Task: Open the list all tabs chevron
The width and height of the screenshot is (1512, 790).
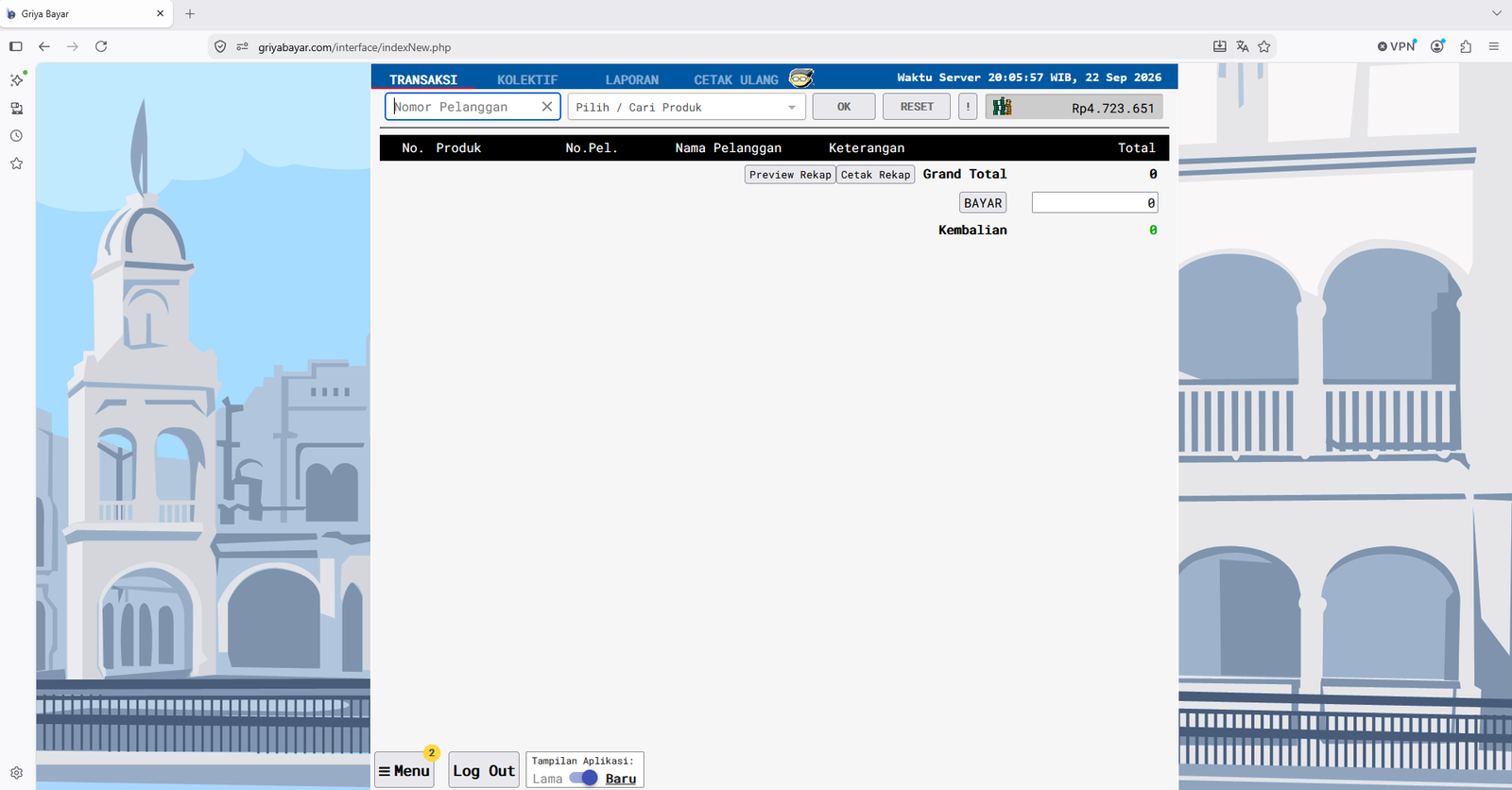Action: [1497, 13]
